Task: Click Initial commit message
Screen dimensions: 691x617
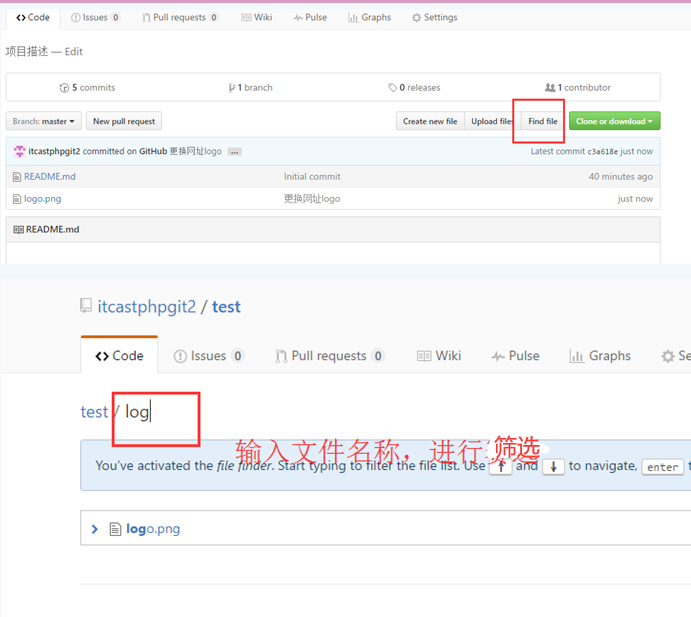Action: tap(312, 177)
